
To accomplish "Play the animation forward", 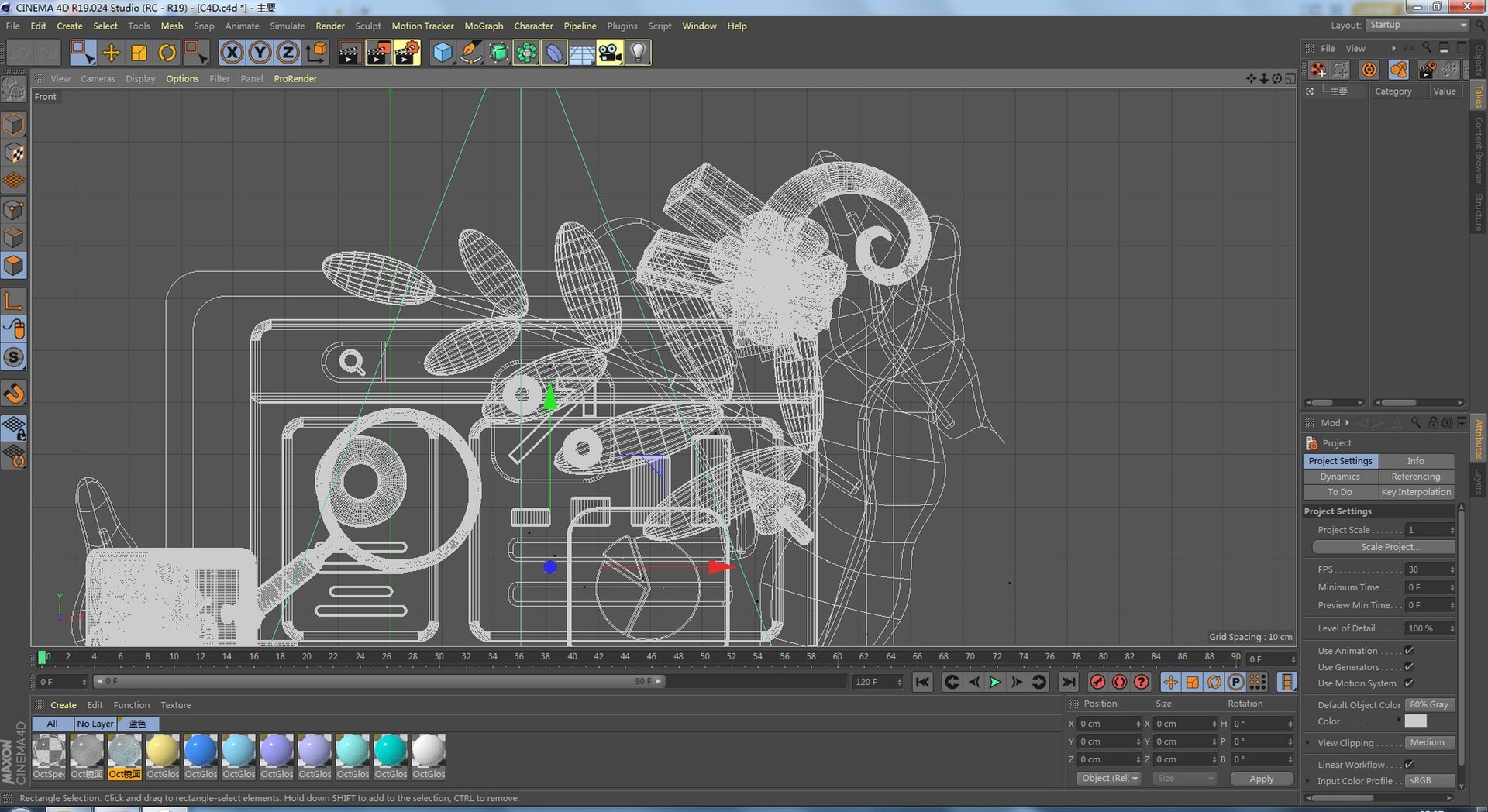I will 995,682.
